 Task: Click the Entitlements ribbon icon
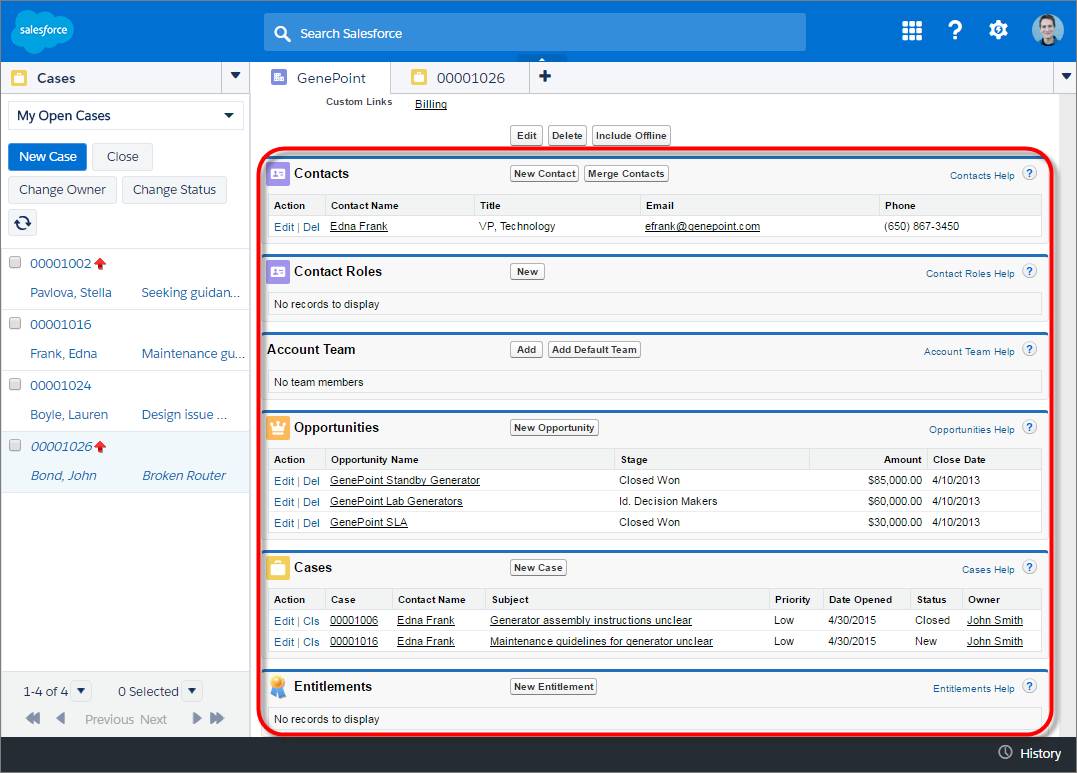(278, 686)
